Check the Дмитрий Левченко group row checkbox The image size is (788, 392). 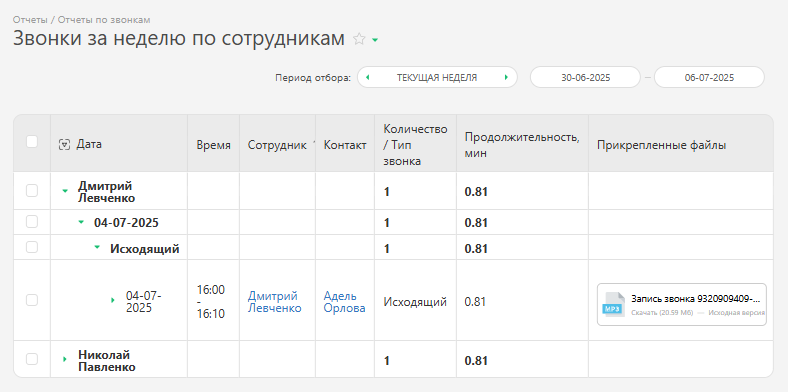pos(32,190)
